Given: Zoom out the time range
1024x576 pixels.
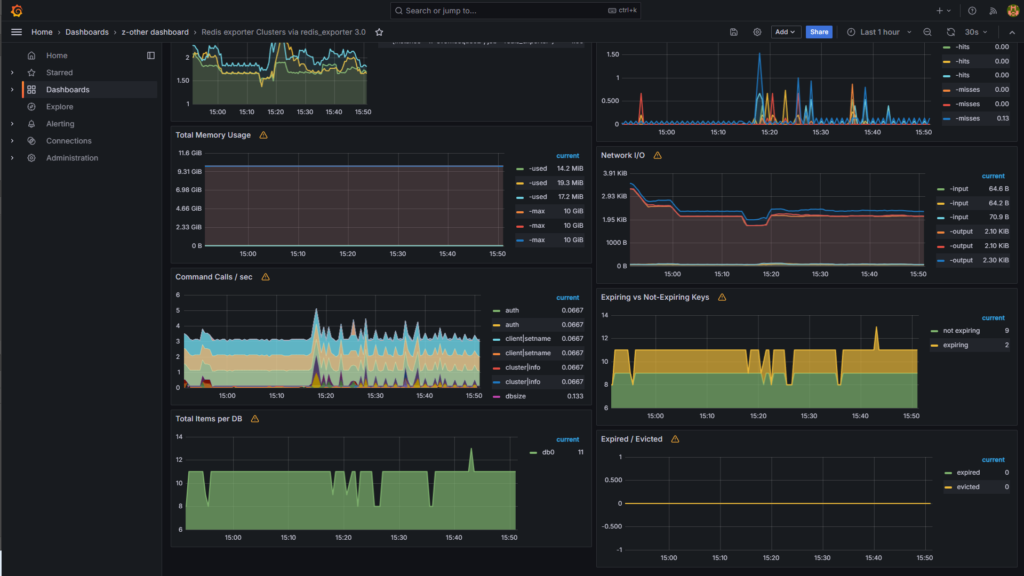Looking at the screenshot, I should click(x=927, y=32).
